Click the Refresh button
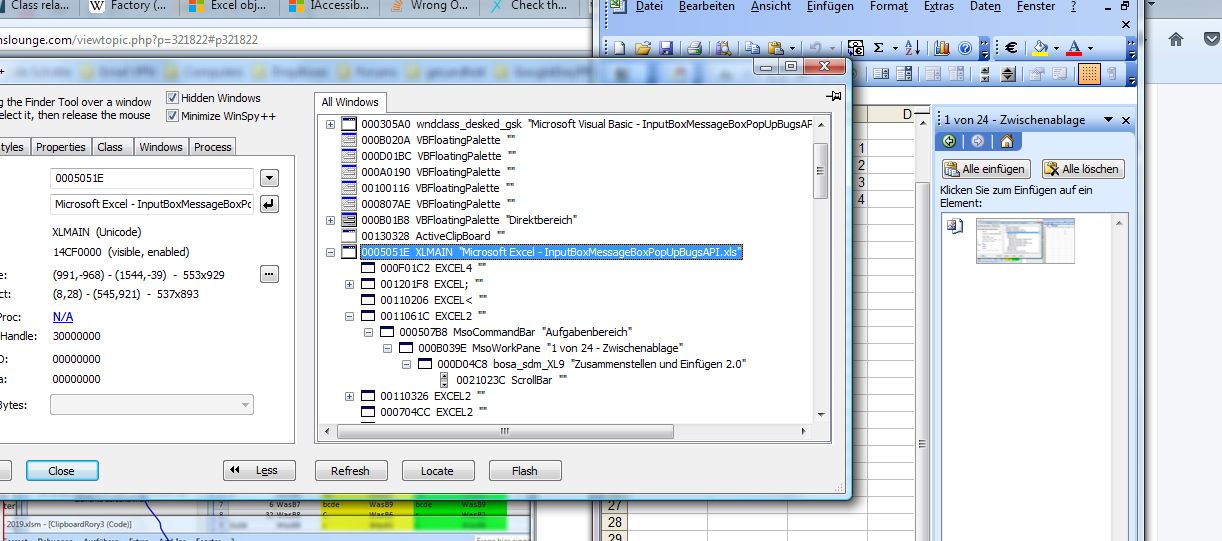The height and width of the screenshot is (541, 1222). (x=350, y=471)
